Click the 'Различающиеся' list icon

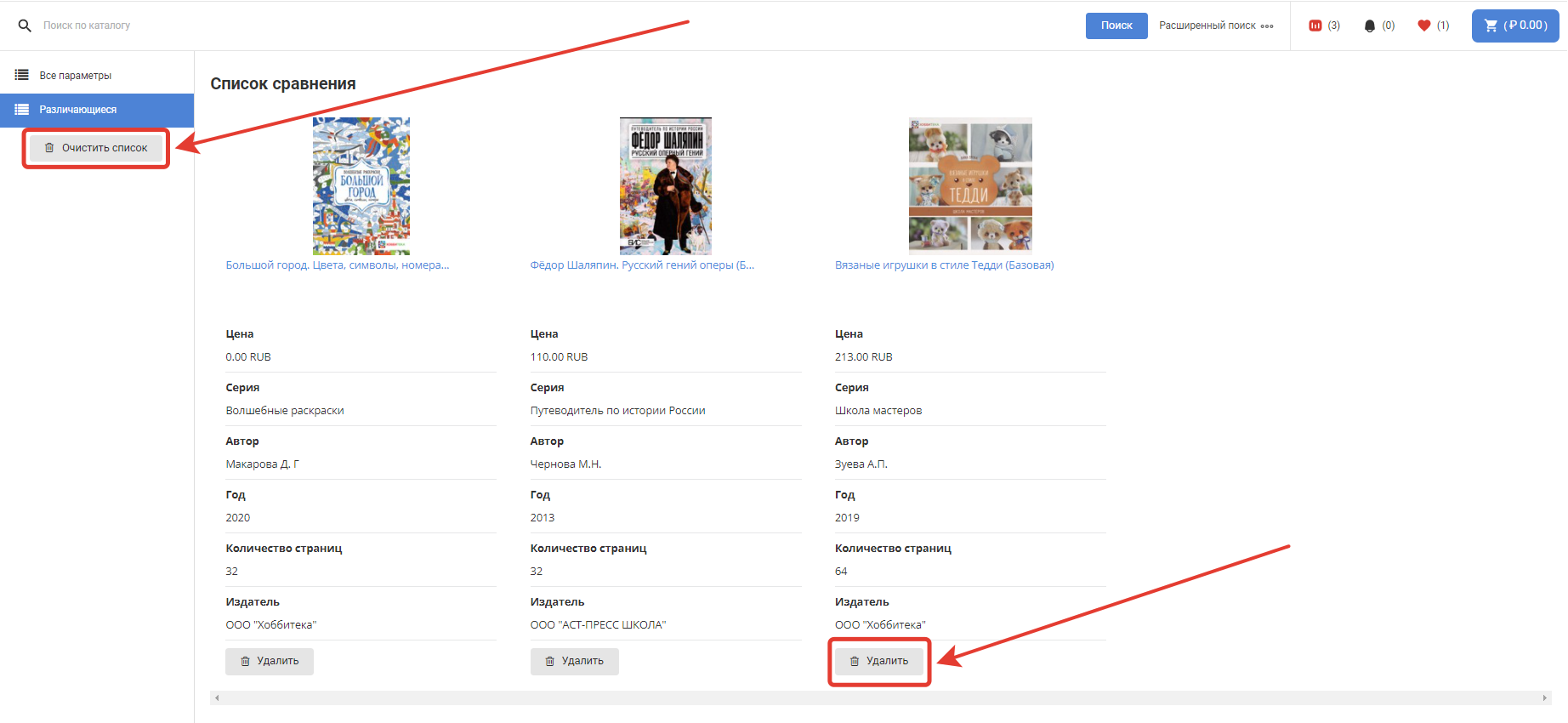click(22, 110)
